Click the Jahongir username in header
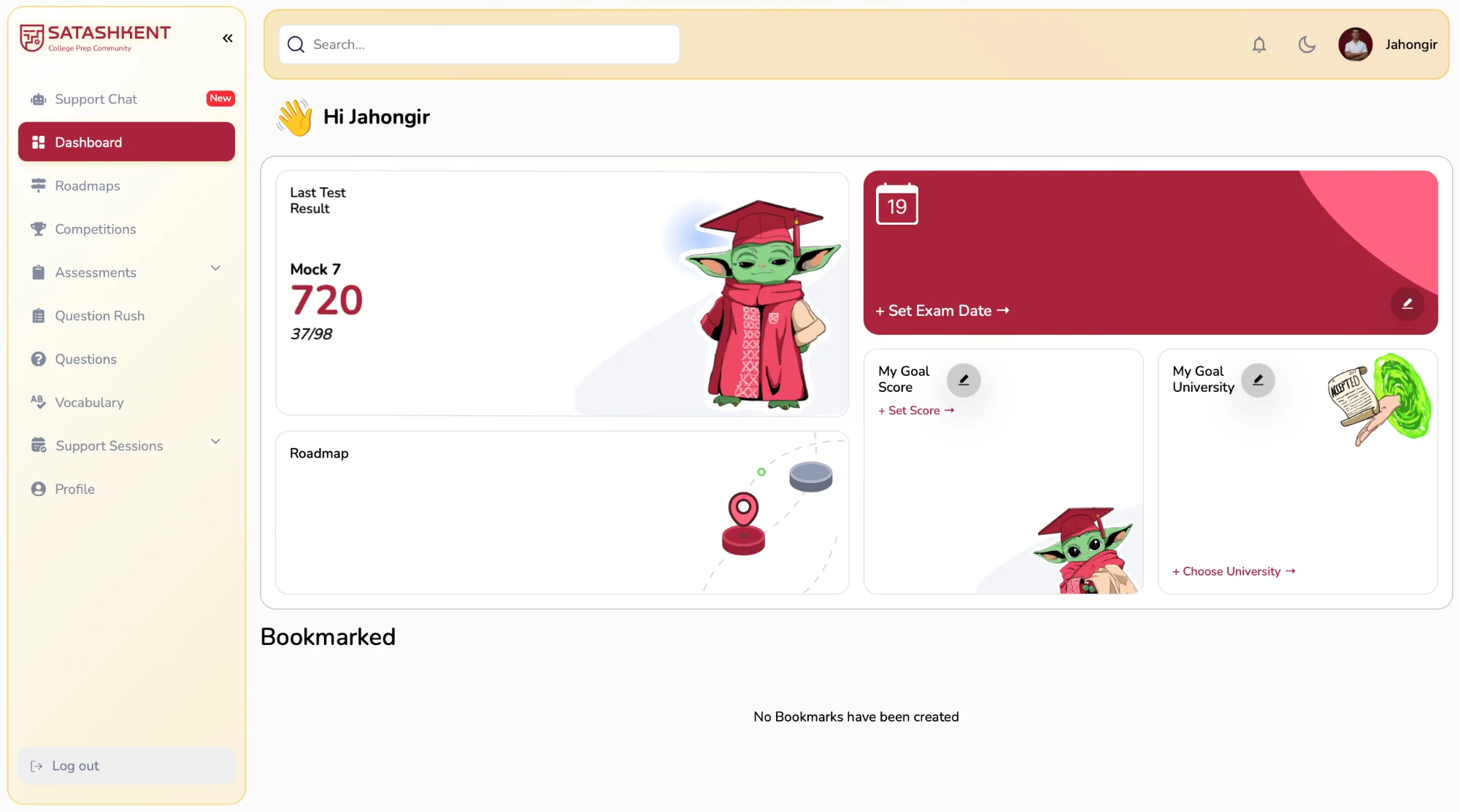1460x812 pixels. pyautogui.click(x=1411, y=45)
